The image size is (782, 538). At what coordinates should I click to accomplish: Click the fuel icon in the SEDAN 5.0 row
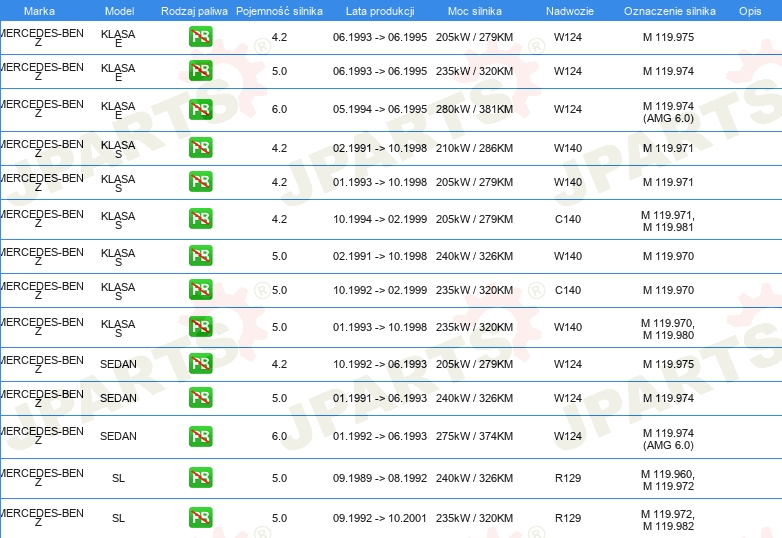tap(200, 397)
